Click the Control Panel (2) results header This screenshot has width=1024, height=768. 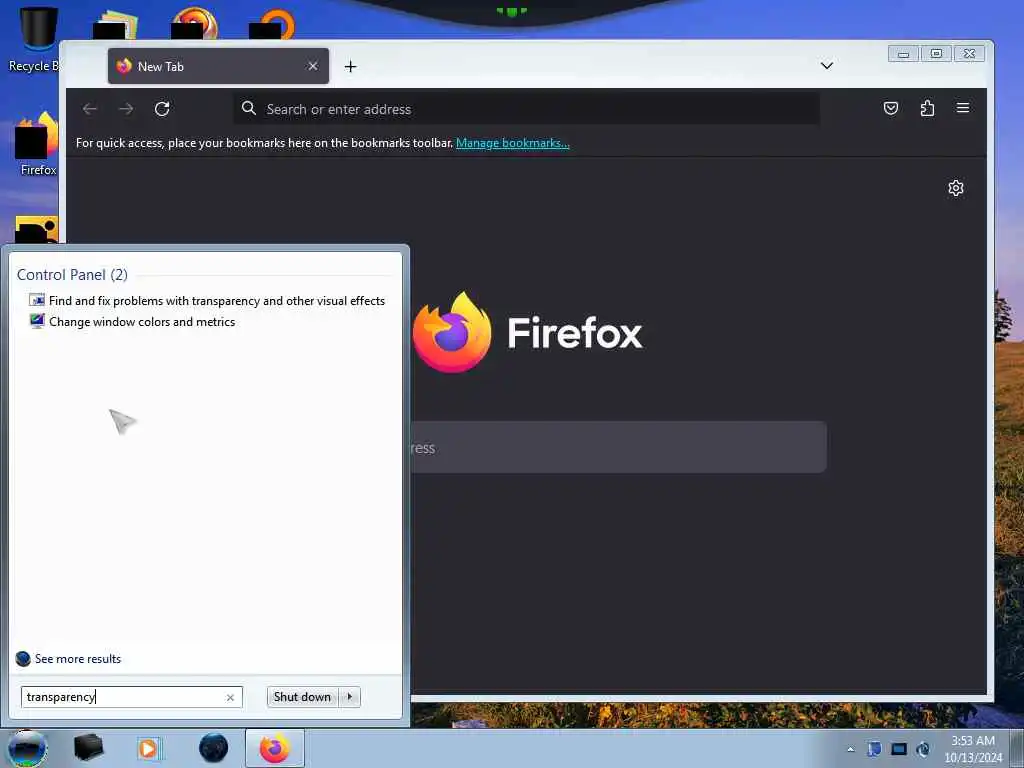(x=72, y=275)
